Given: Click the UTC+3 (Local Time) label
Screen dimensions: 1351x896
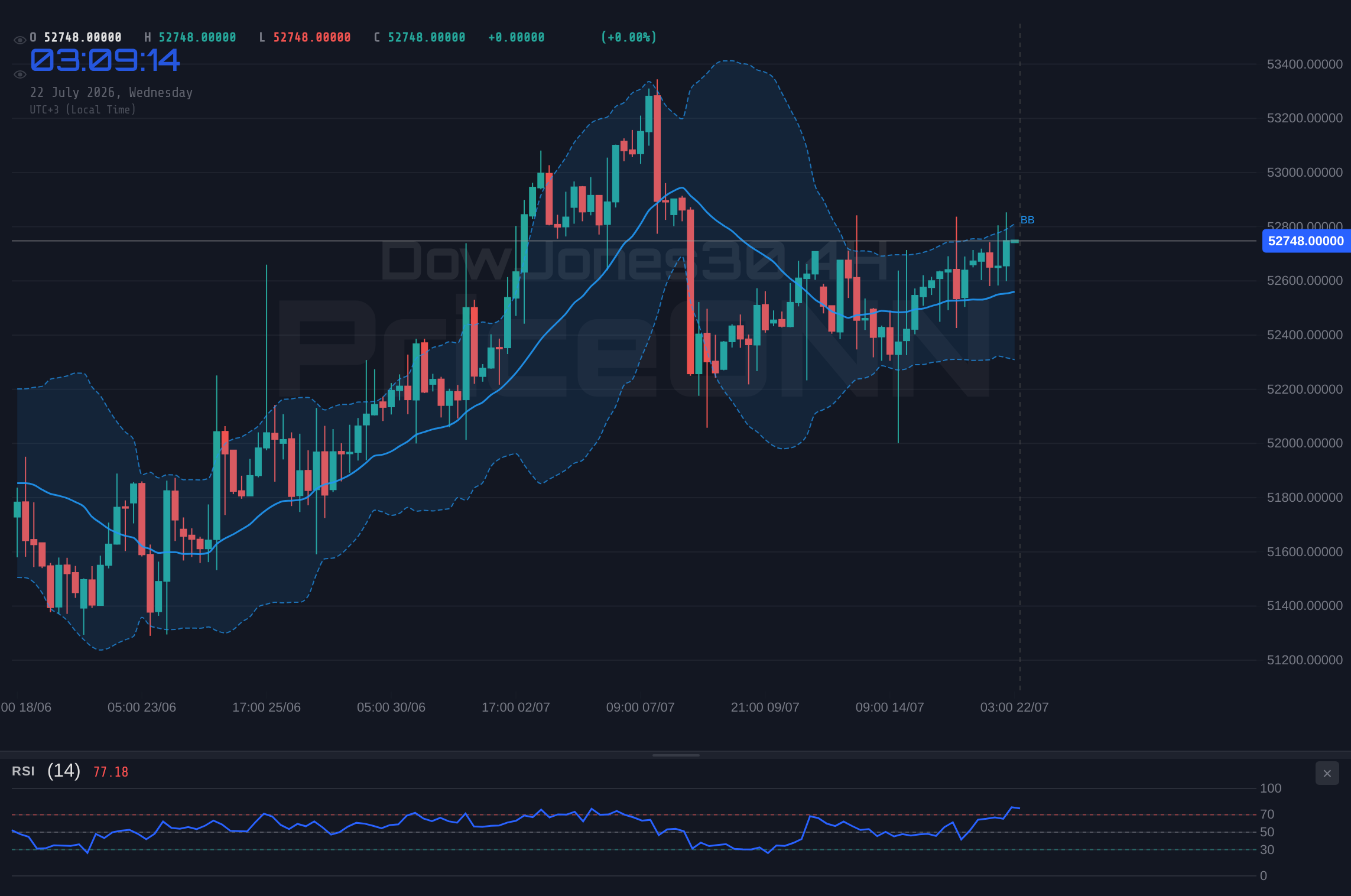Looking at the screenshot, I should coord(83,109).
